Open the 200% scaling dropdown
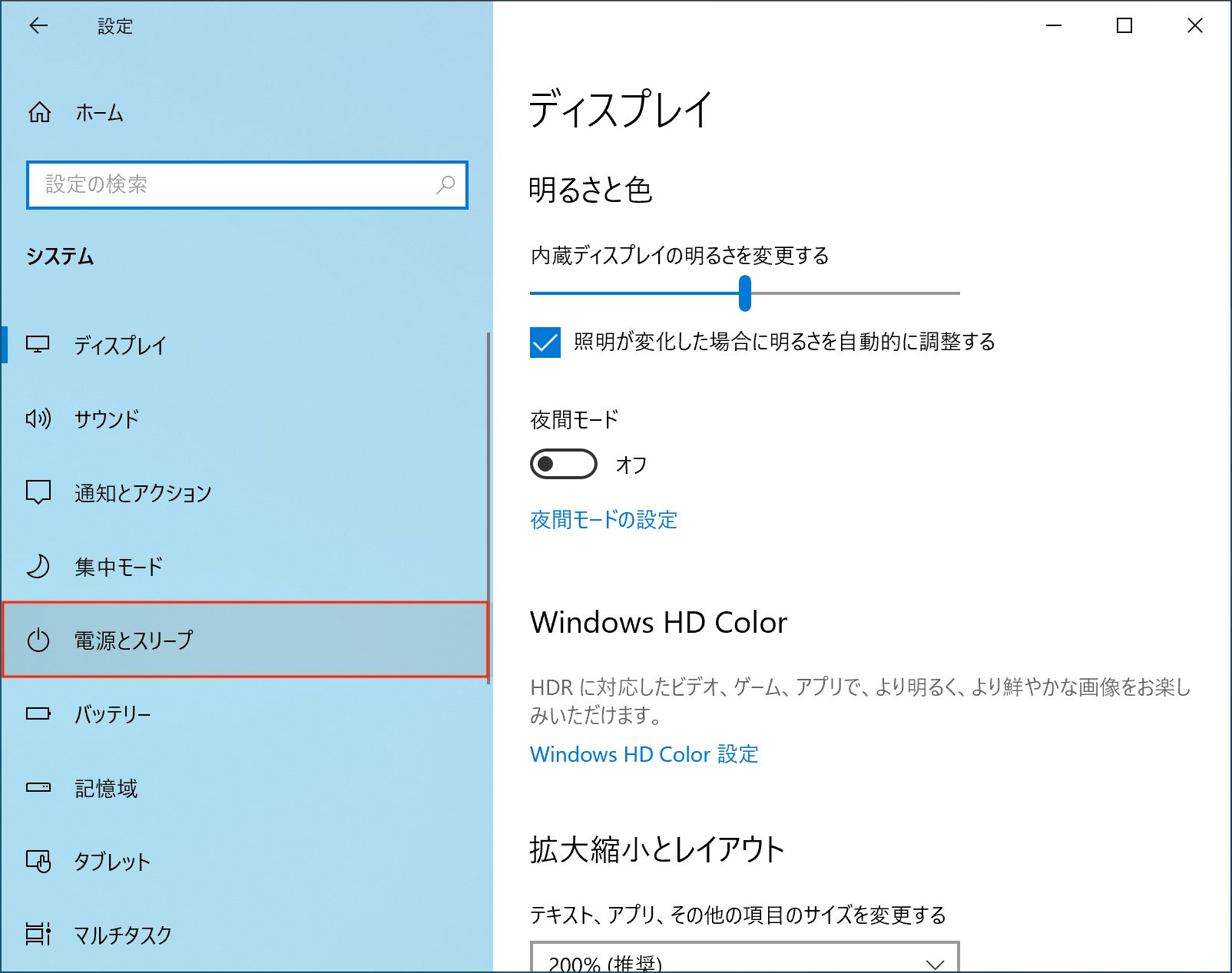 point(744,960)
